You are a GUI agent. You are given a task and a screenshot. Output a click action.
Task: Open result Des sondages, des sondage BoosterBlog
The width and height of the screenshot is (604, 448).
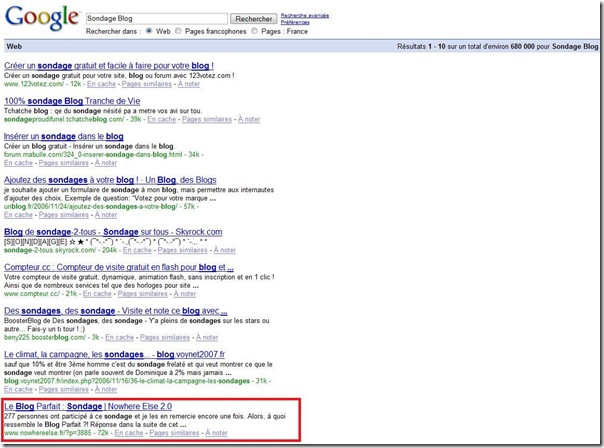tap(116, 311)
